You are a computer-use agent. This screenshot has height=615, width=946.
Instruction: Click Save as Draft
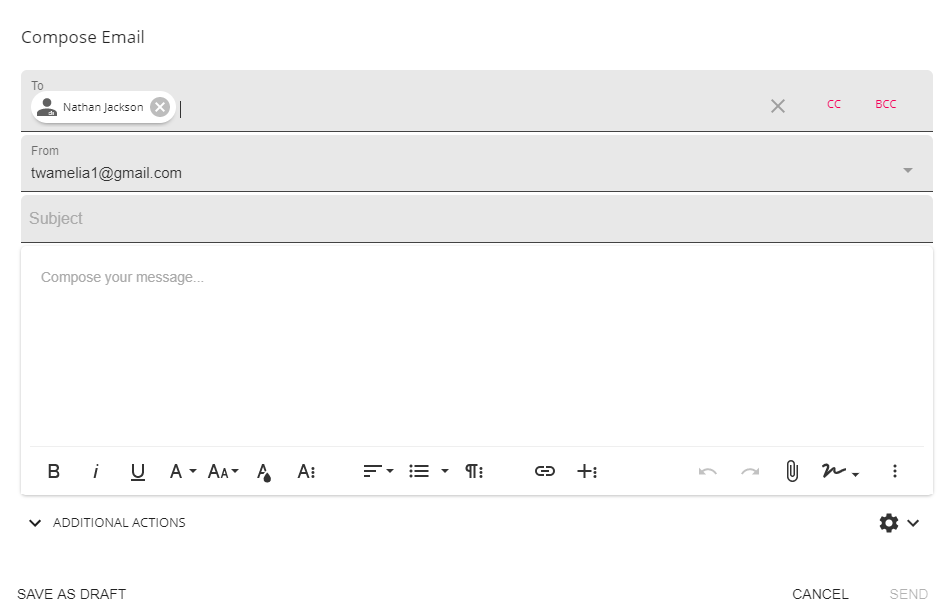pyautogui.click(x=72, y=594)
